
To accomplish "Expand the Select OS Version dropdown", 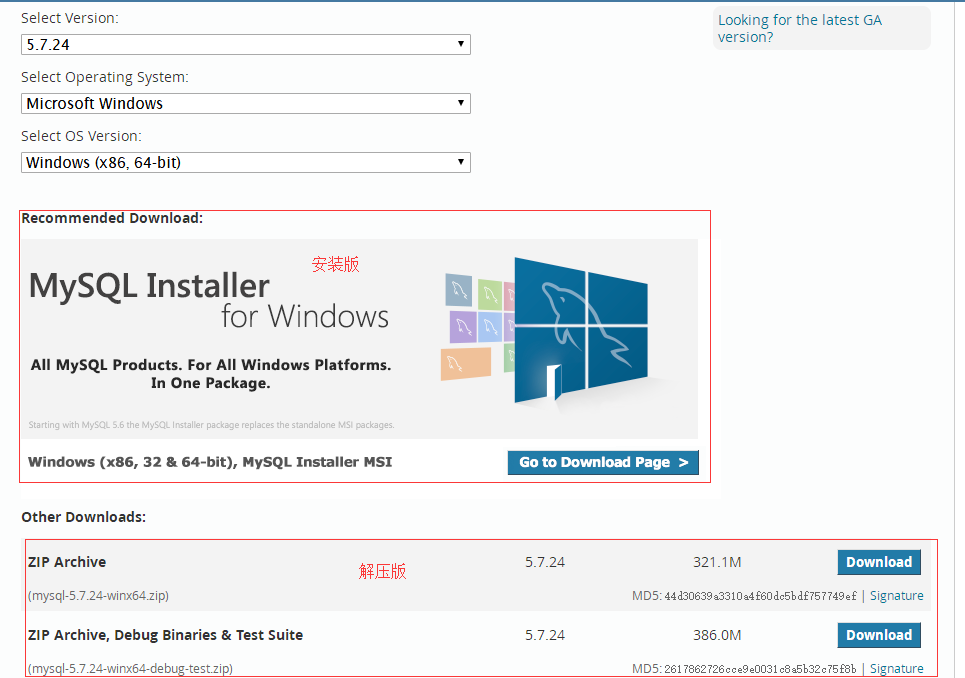I will [246, 162].
